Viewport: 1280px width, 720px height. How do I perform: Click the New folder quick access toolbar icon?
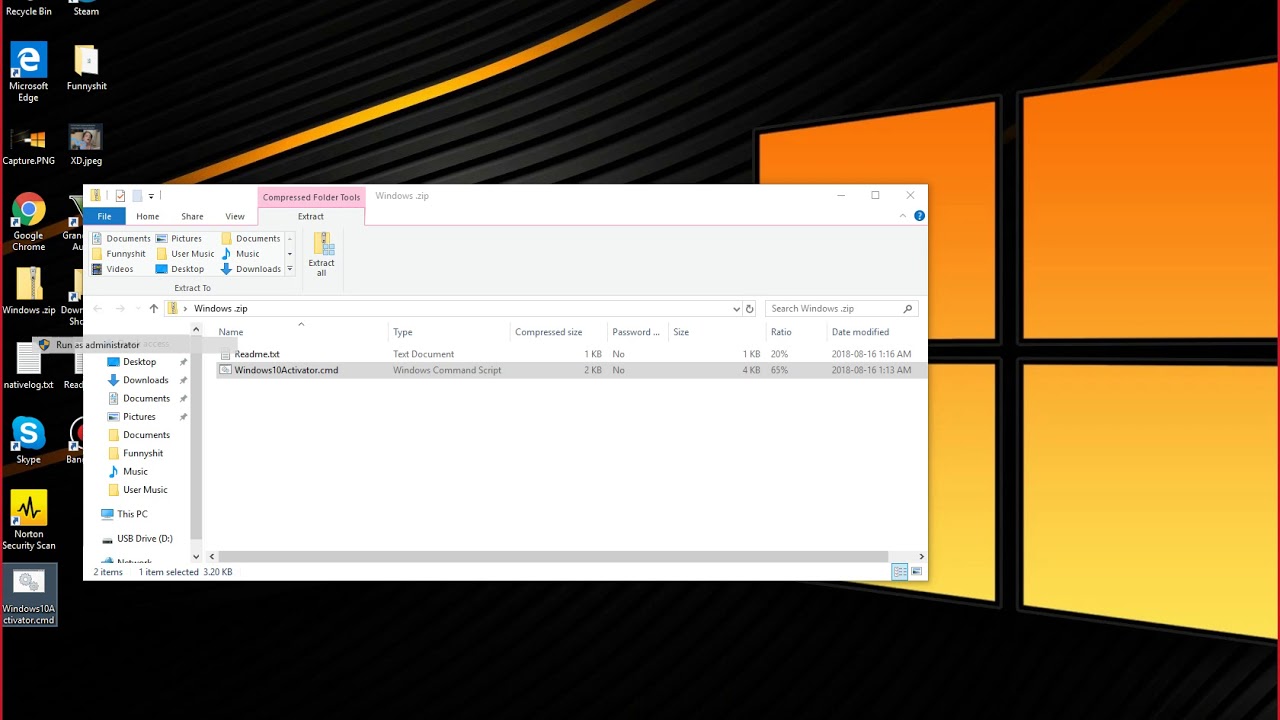coord(137,196)
